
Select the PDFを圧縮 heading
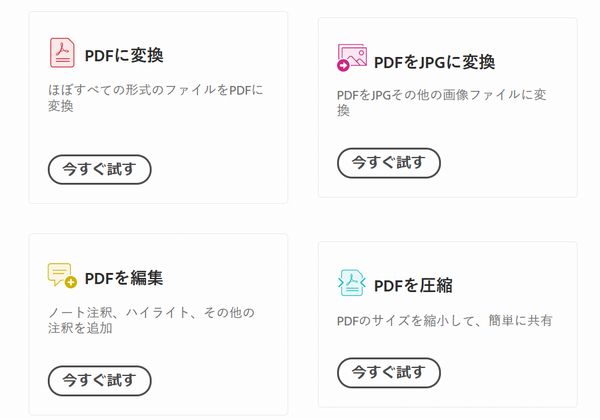tap(413, 285)
